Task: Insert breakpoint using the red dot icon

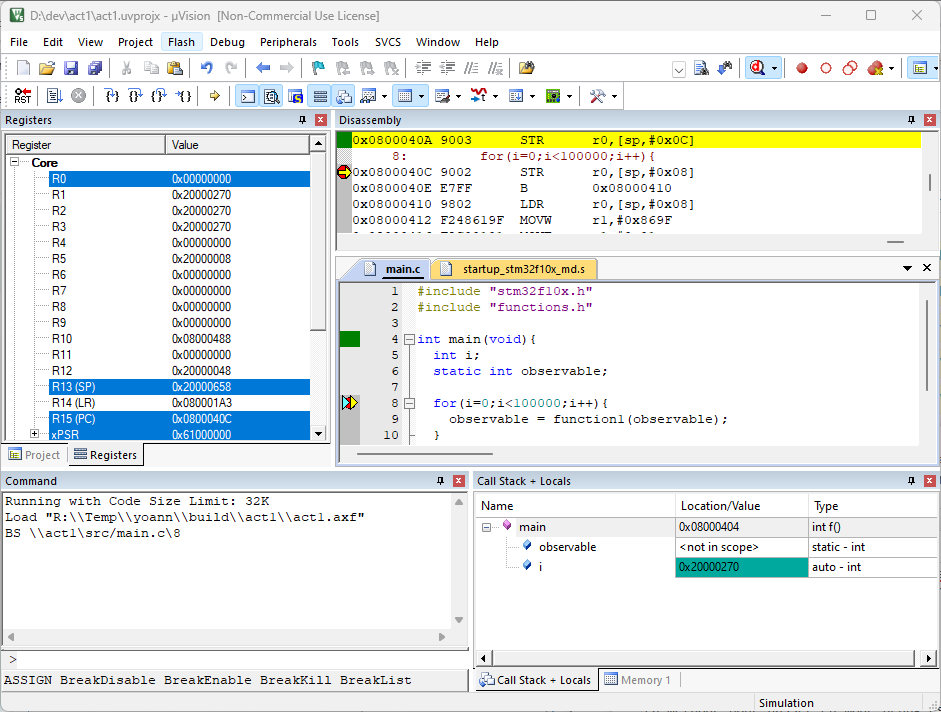Action: click(801, 68)
